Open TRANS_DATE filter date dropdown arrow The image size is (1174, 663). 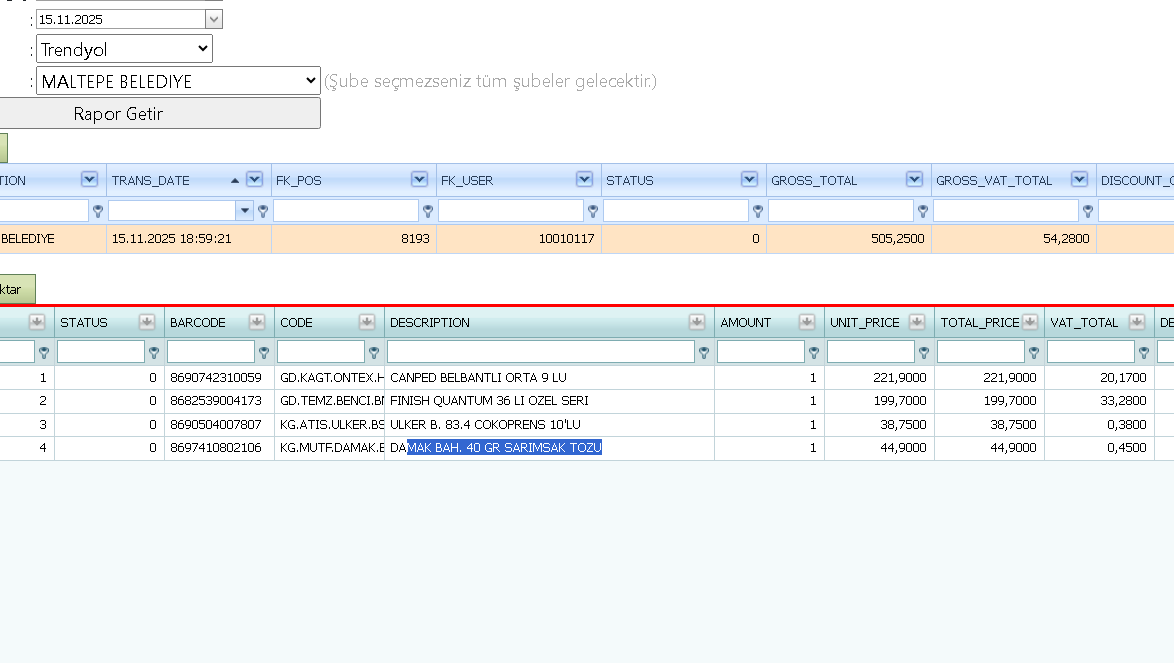pyautogui.click(x=245, y=211)
